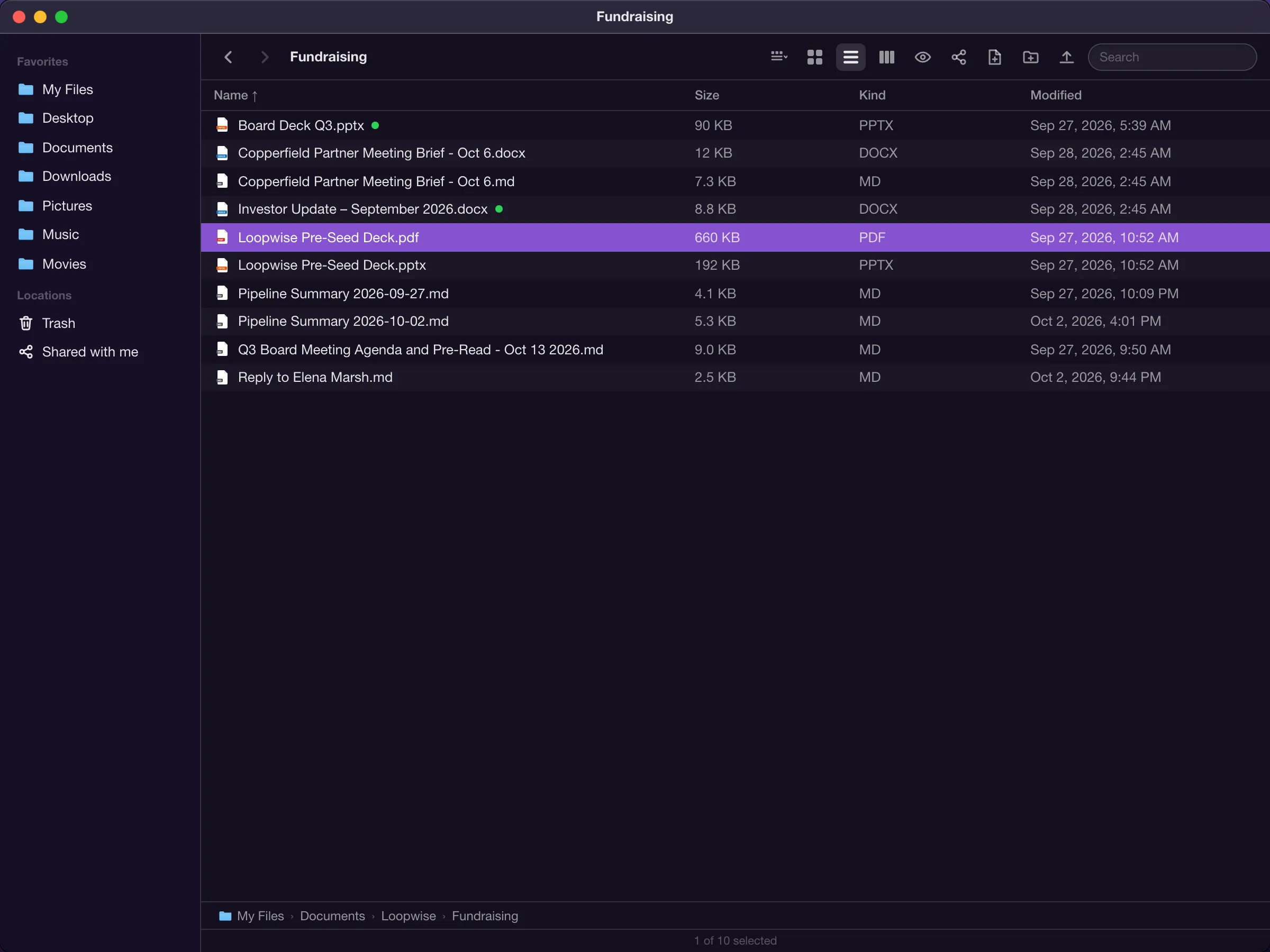This screenshot has width=1270, height=952.
Task: Go back with the left chevron
Action: click(x=228, y=57)
